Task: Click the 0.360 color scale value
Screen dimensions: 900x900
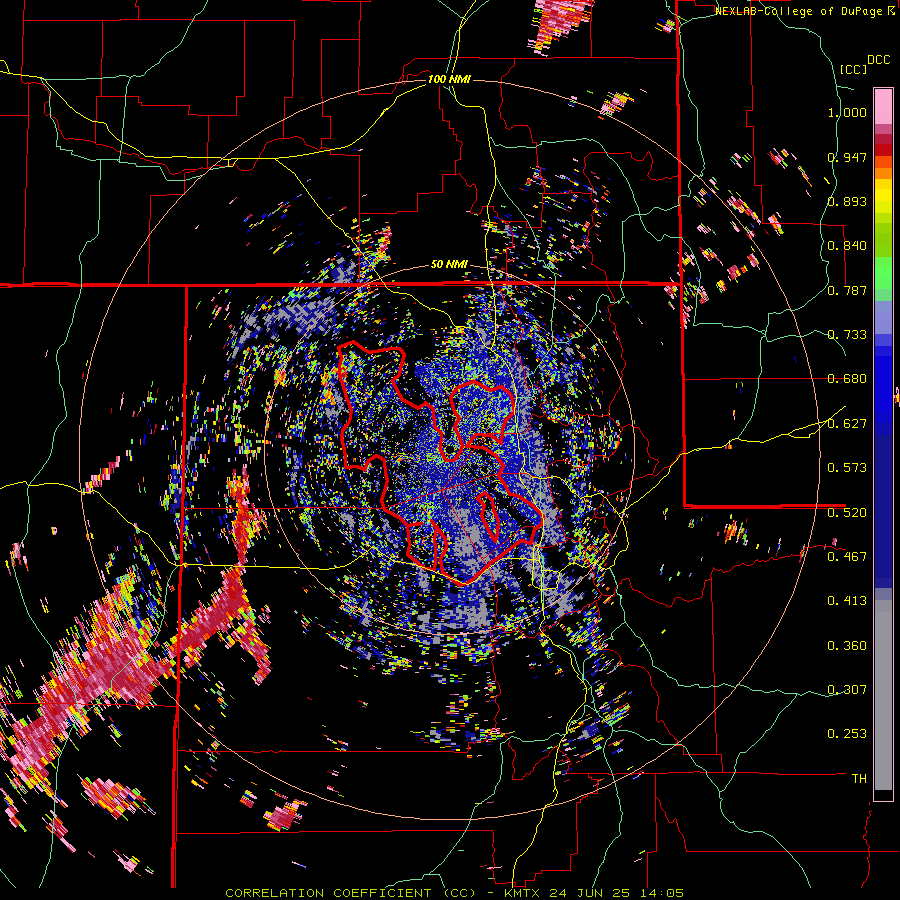Action: (x=847, y=646)
